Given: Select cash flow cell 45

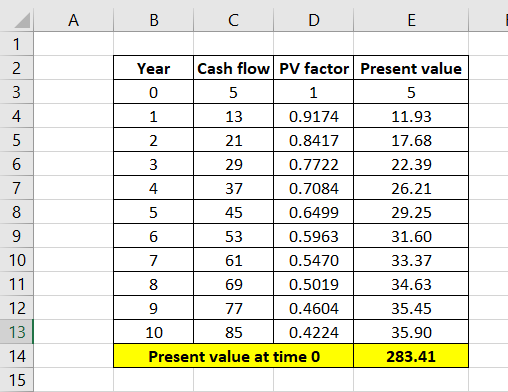Looking at the screenshot, I should (233, 212).
